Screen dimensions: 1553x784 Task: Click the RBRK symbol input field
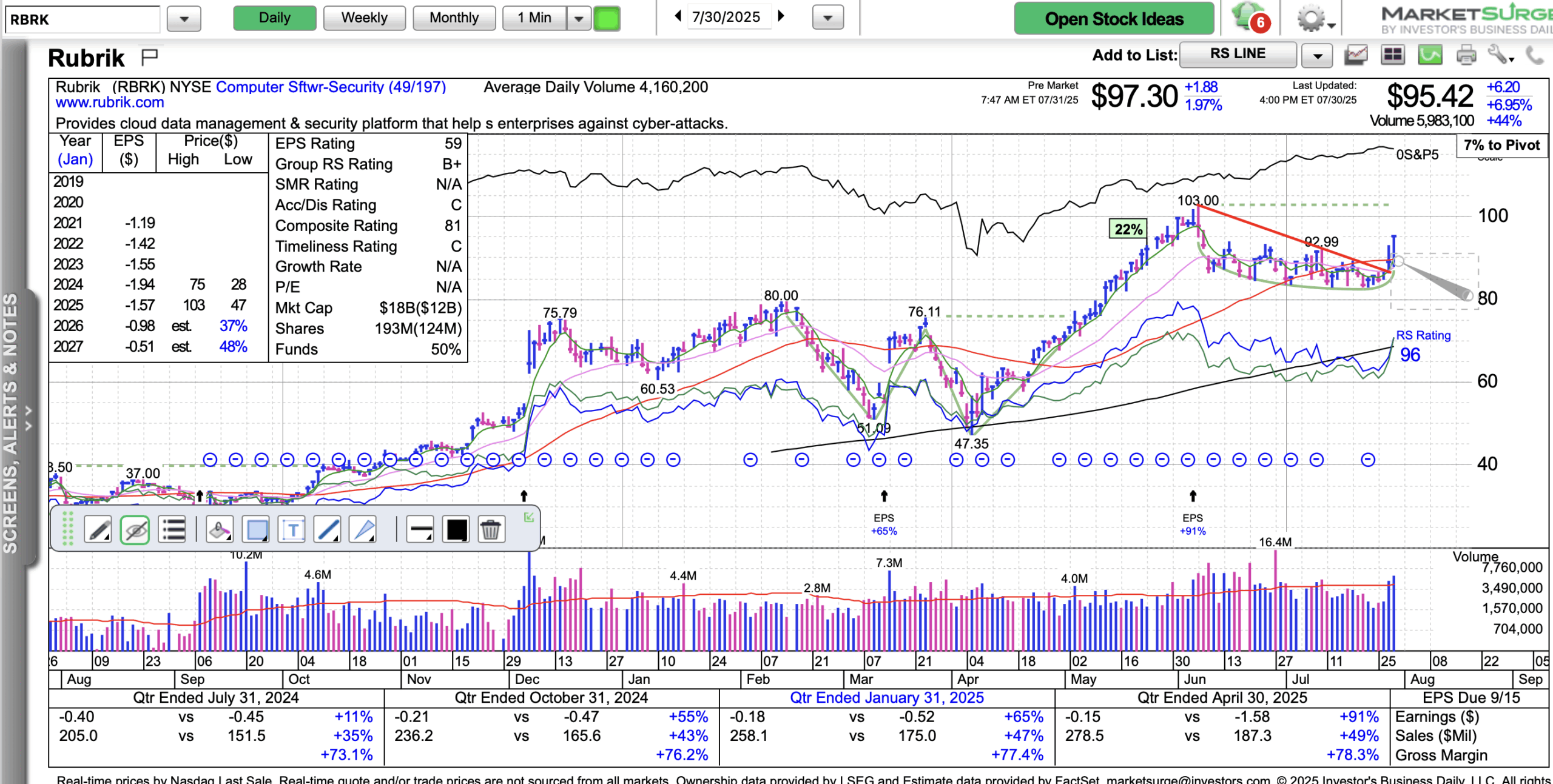(x=82, y=19)
